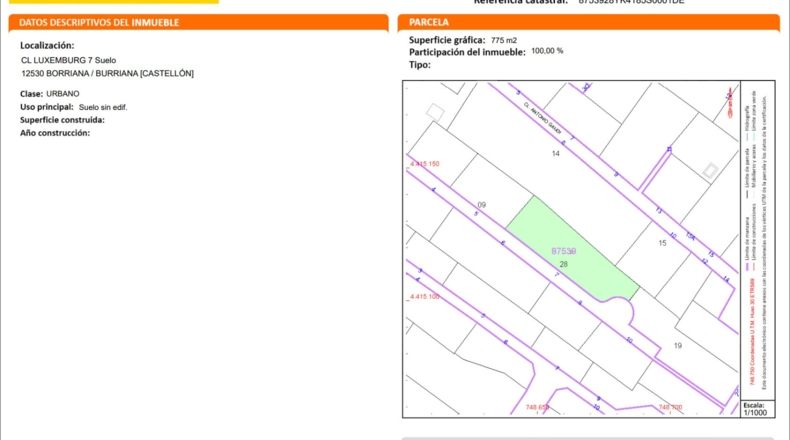Click parcel label 09 on the map
Image resolution: width=790 pixels, height=440 pixels.
482,205
